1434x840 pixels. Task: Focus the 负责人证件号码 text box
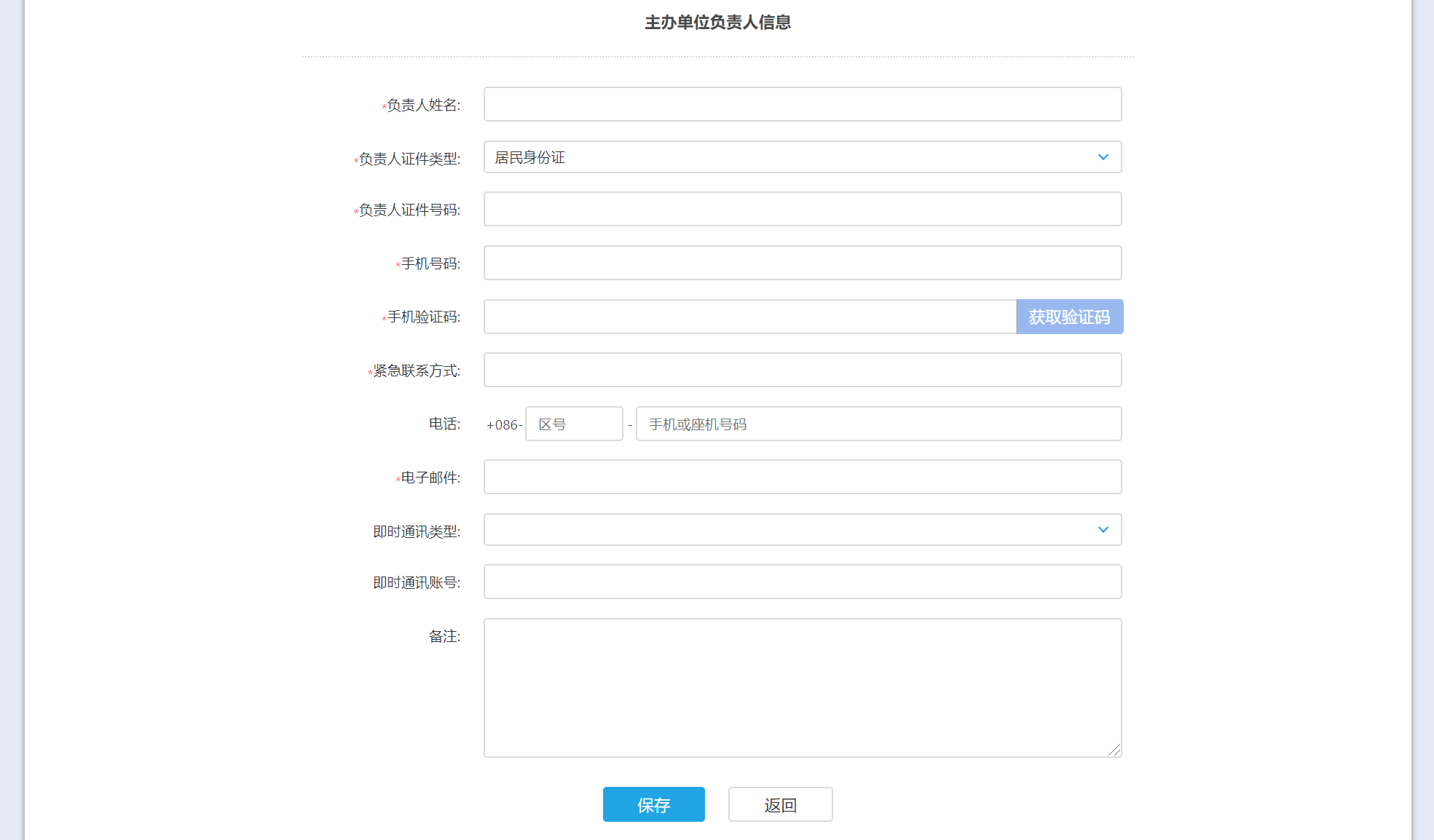click(802, 209)
